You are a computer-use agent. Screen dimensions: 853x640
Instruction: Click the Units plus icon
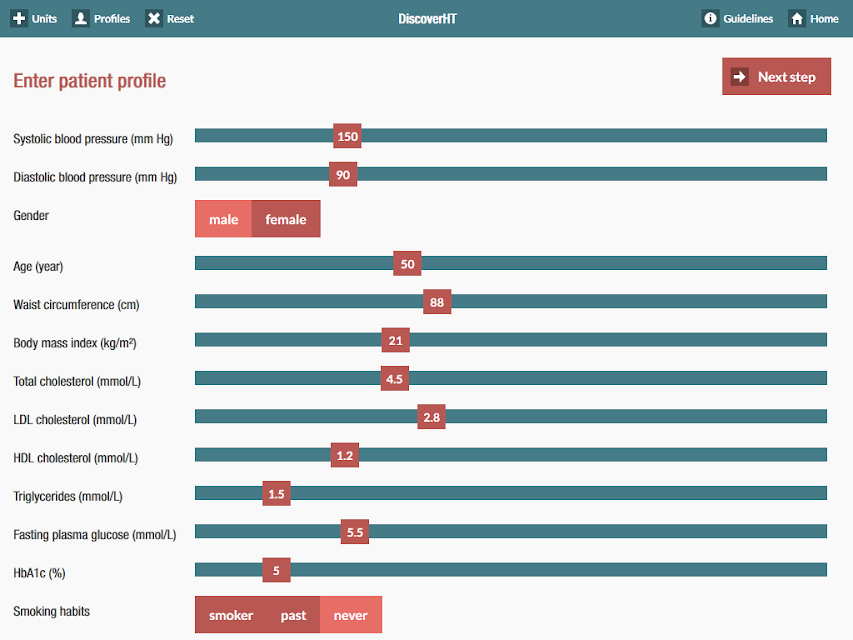point(19,19)
